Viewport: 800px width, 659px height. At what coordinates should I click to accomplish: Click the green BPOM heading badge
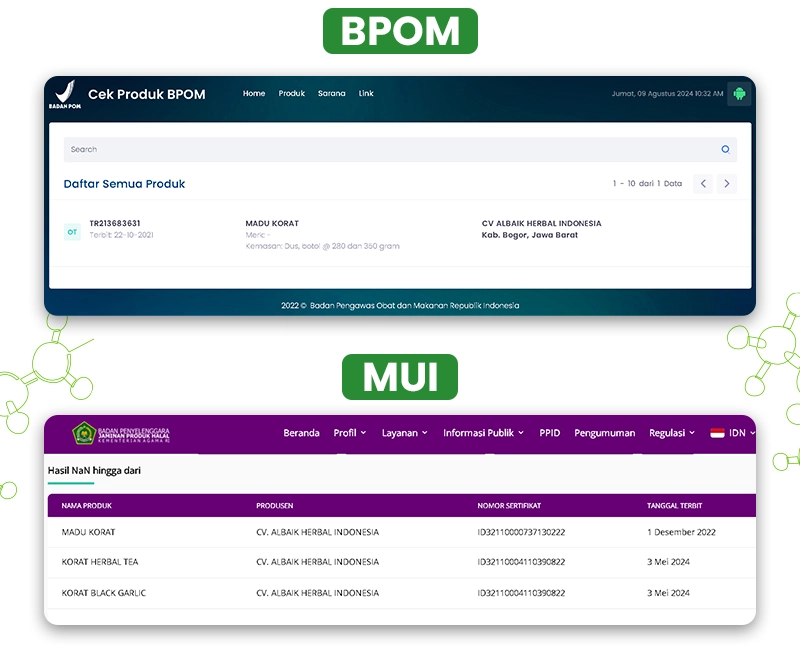point(400,31)
